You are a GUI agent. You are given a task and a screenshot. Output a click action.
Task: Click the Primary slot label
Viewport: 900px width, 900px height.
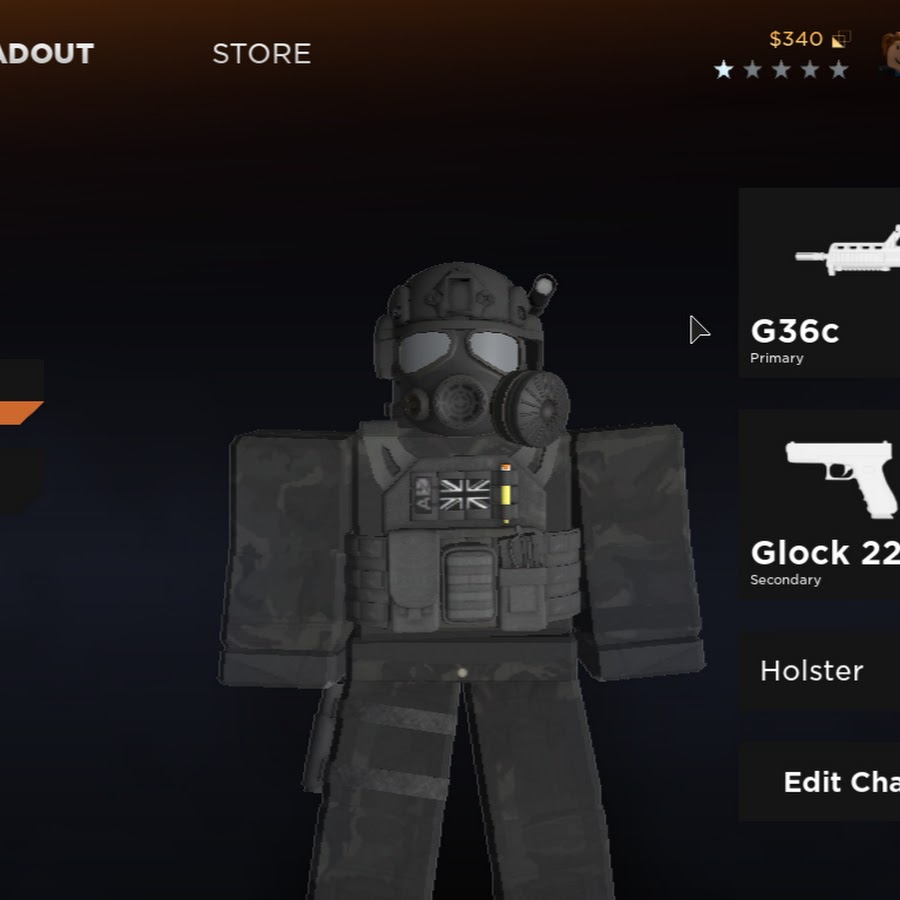tap(777, 358)
